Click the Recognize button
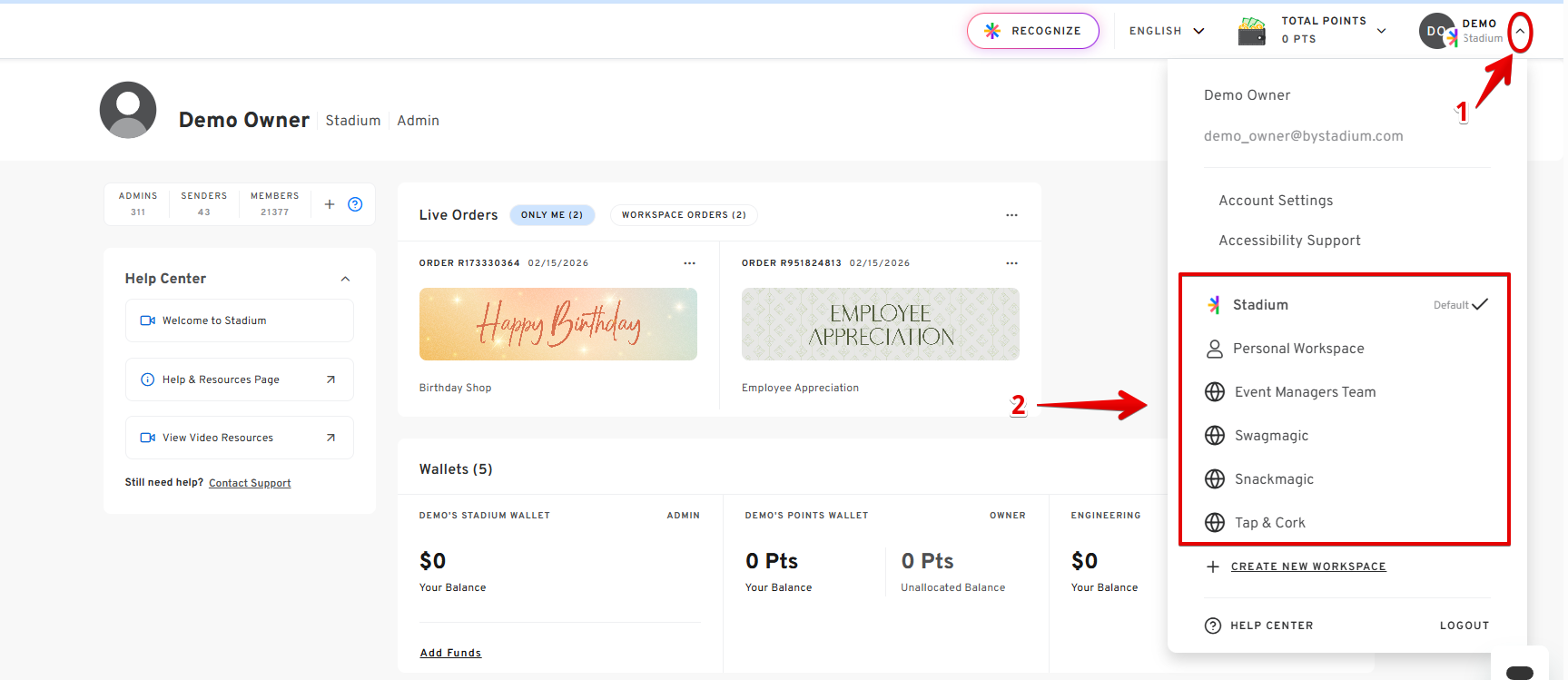This screenshot has height=680, width=1568. 1033,31
